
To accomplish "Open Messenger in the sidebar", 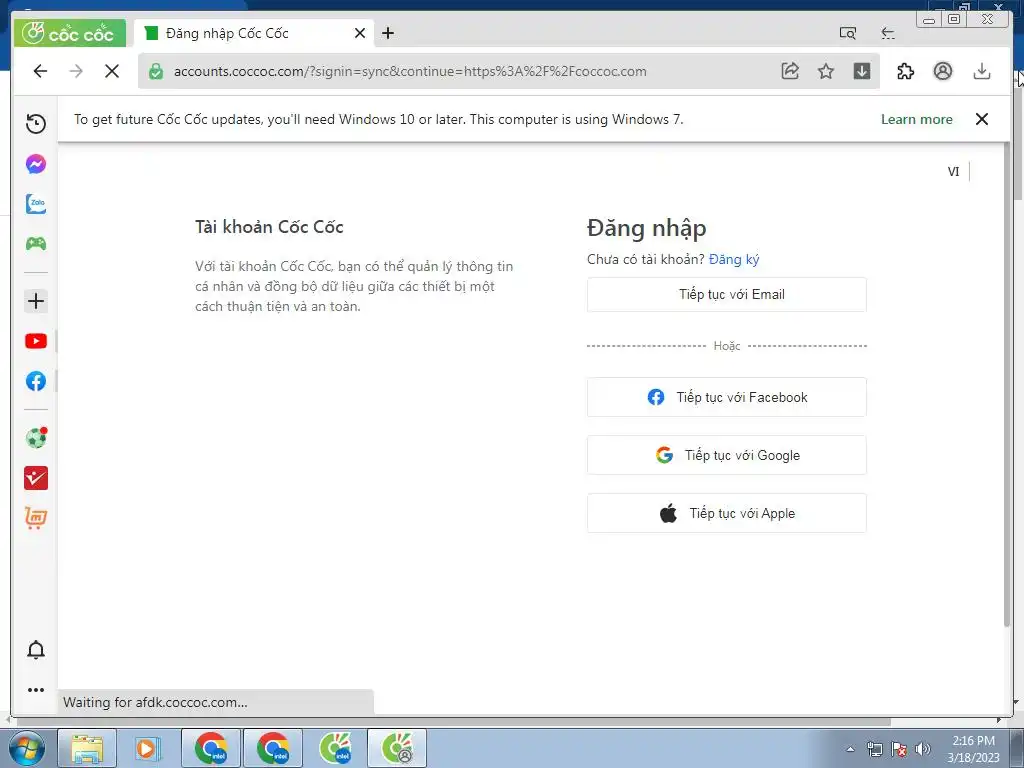I will (x=36, y=164).
